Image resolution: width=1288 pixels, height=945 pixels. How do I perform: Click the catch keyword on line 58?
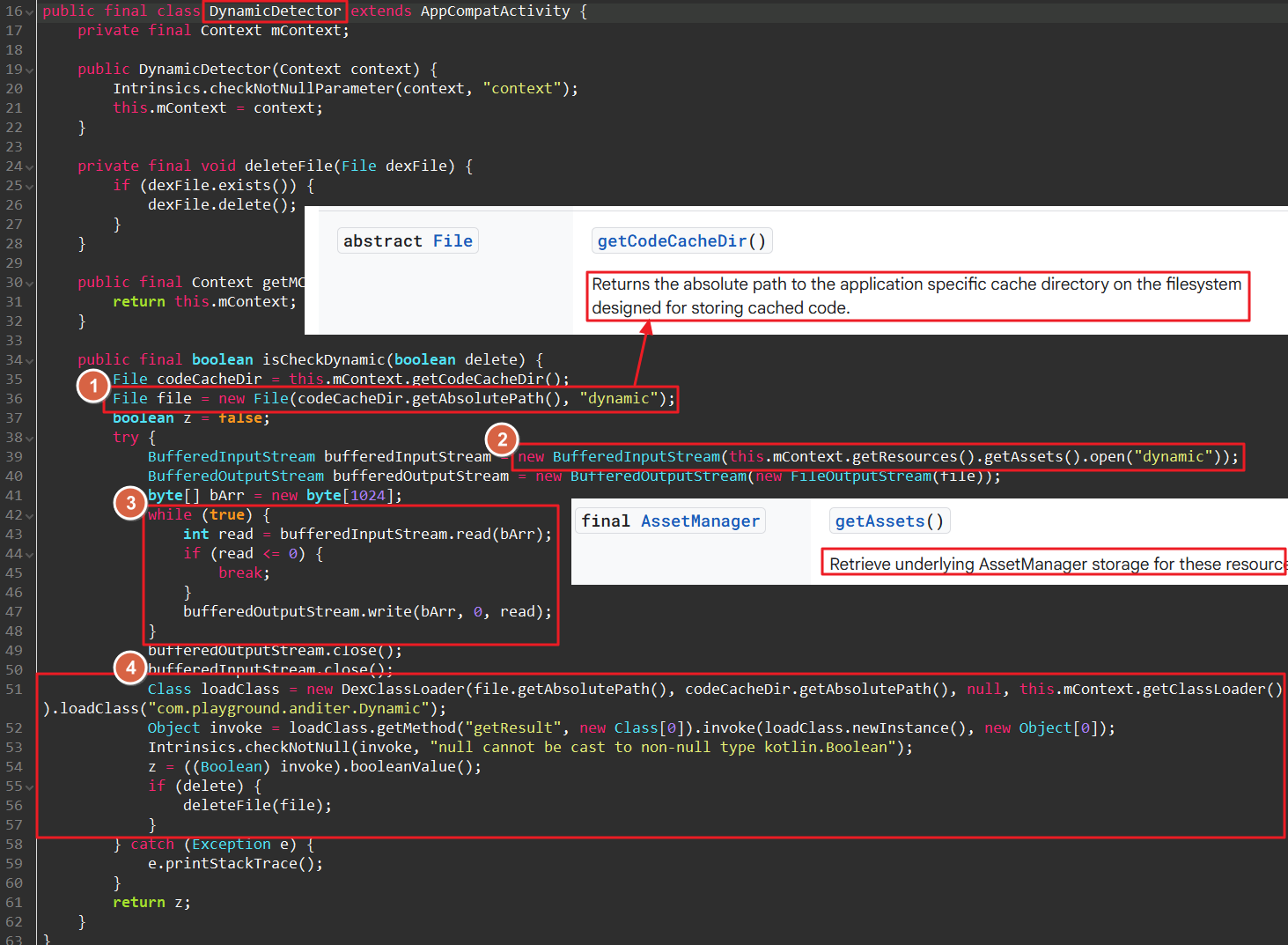pos(152,845)
